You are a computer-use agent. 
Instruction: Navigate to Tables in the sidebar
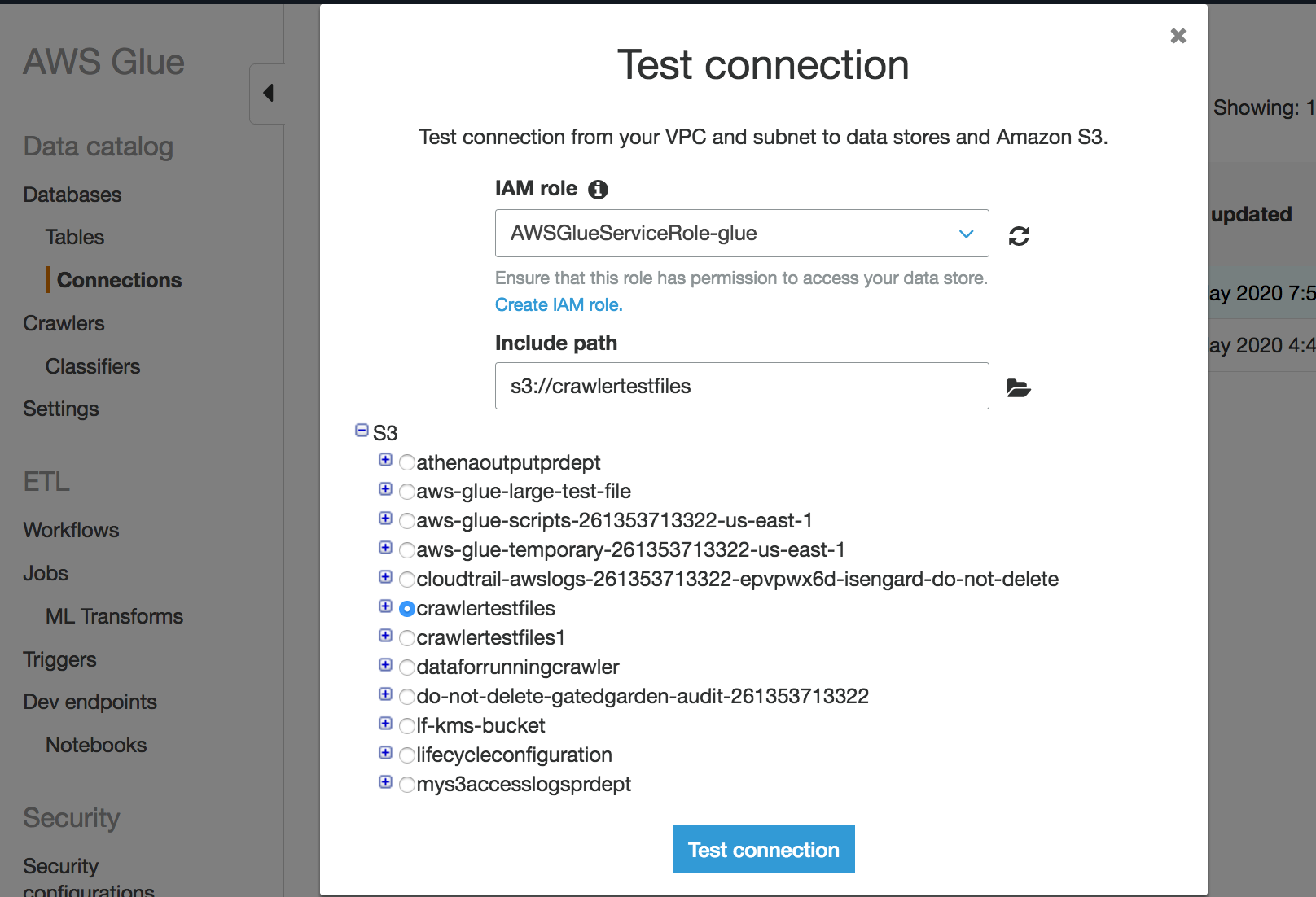tap(74, 237)
